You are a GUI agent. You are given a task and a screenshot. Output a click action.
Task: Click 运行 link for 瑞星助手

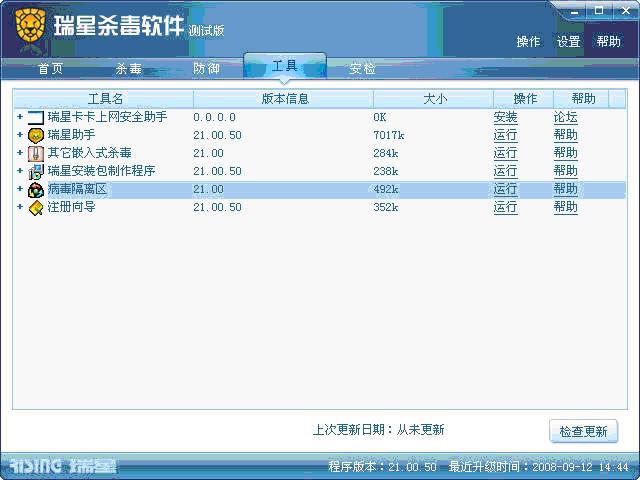tap(505, 136)
